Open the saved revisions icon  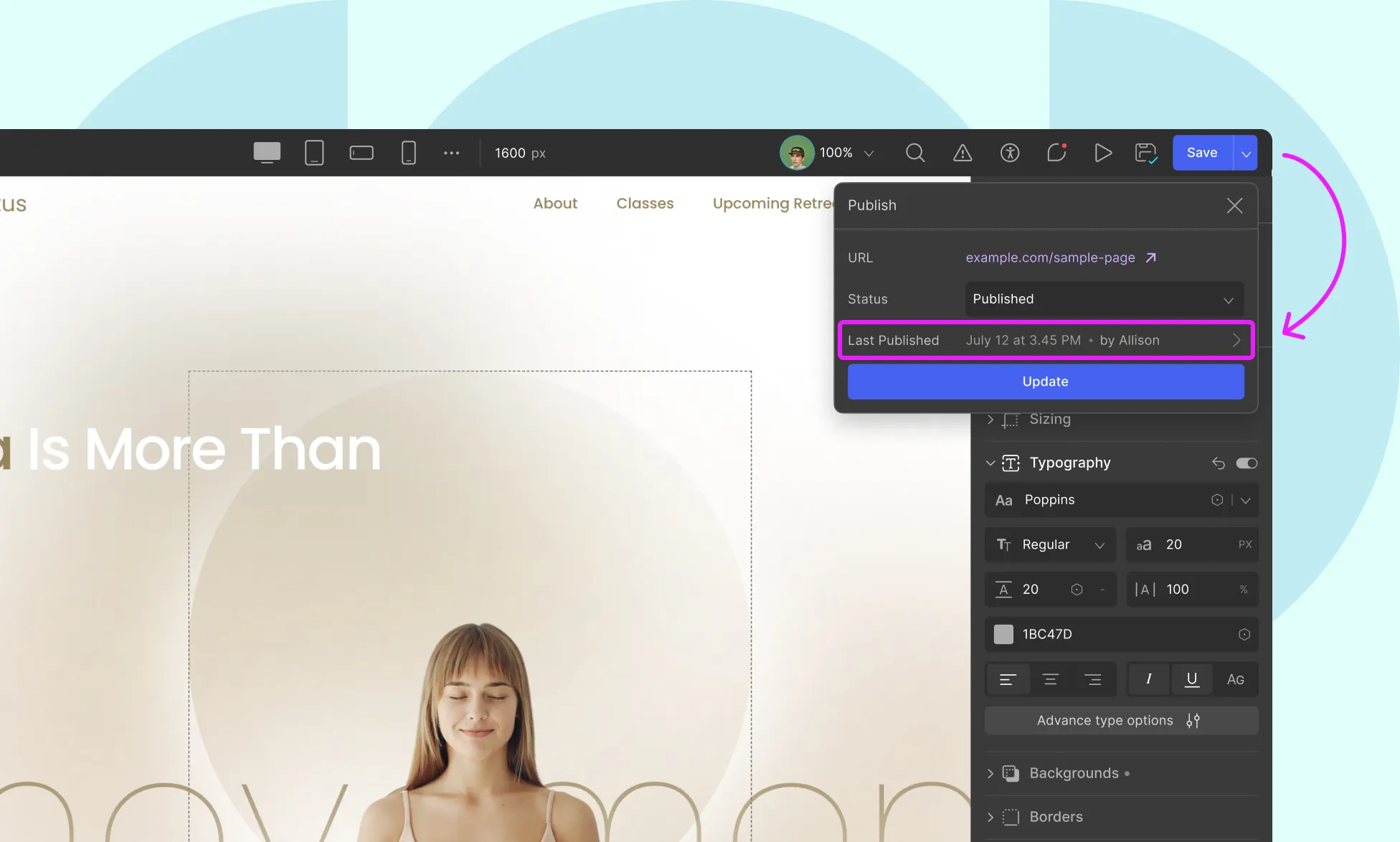point(1146,153)
